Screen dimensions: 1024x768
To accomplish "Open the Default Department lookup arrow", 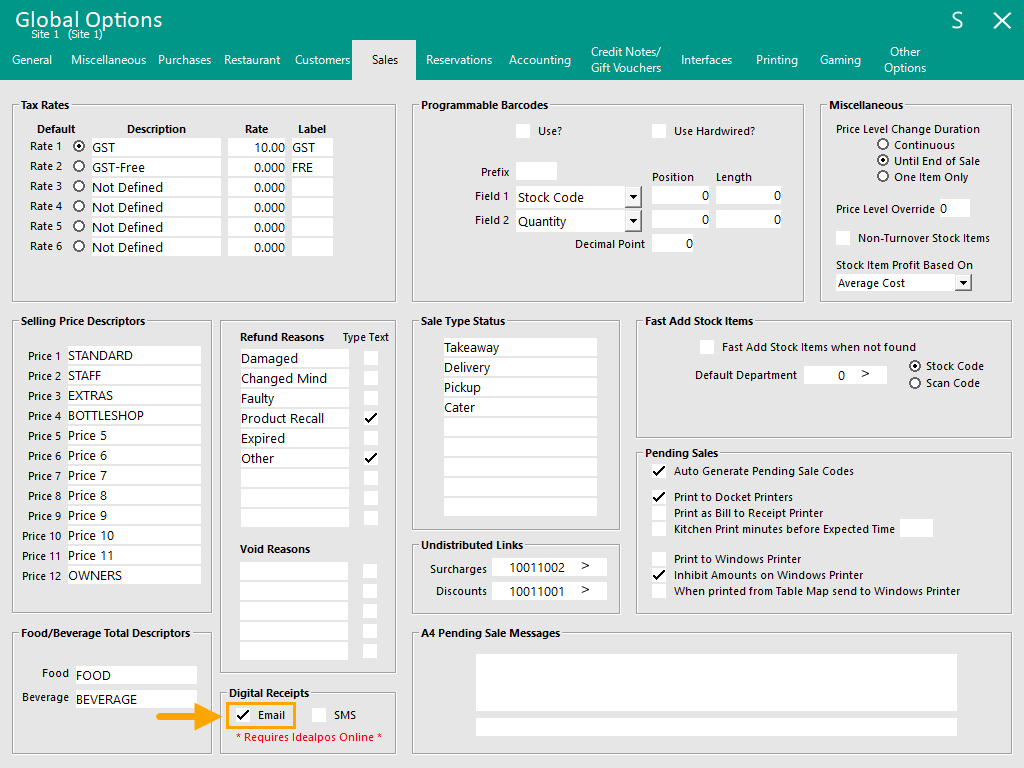I will click(866, 373).
